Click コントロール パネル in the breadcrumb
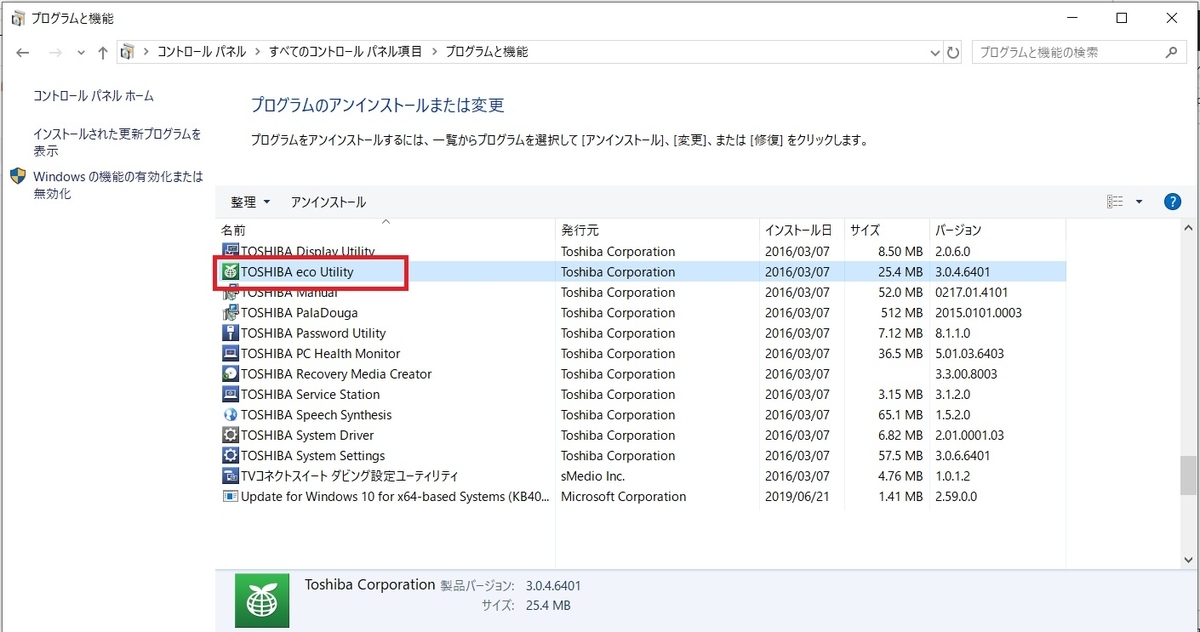The height and width of the screenshot is (632, 1200). pos(201,52)
